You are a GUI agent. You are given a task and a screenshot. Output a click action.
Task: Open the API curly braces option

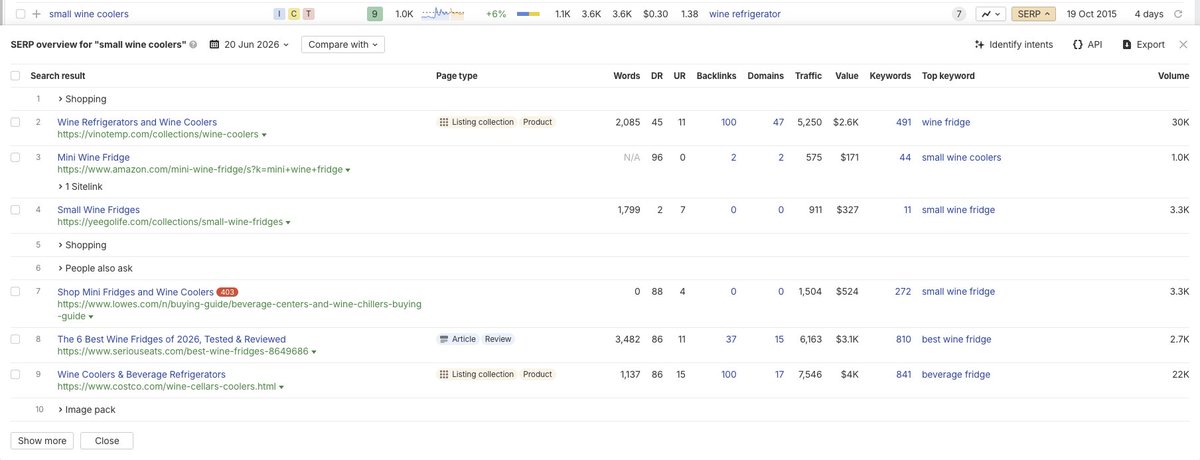[1078, 45]
